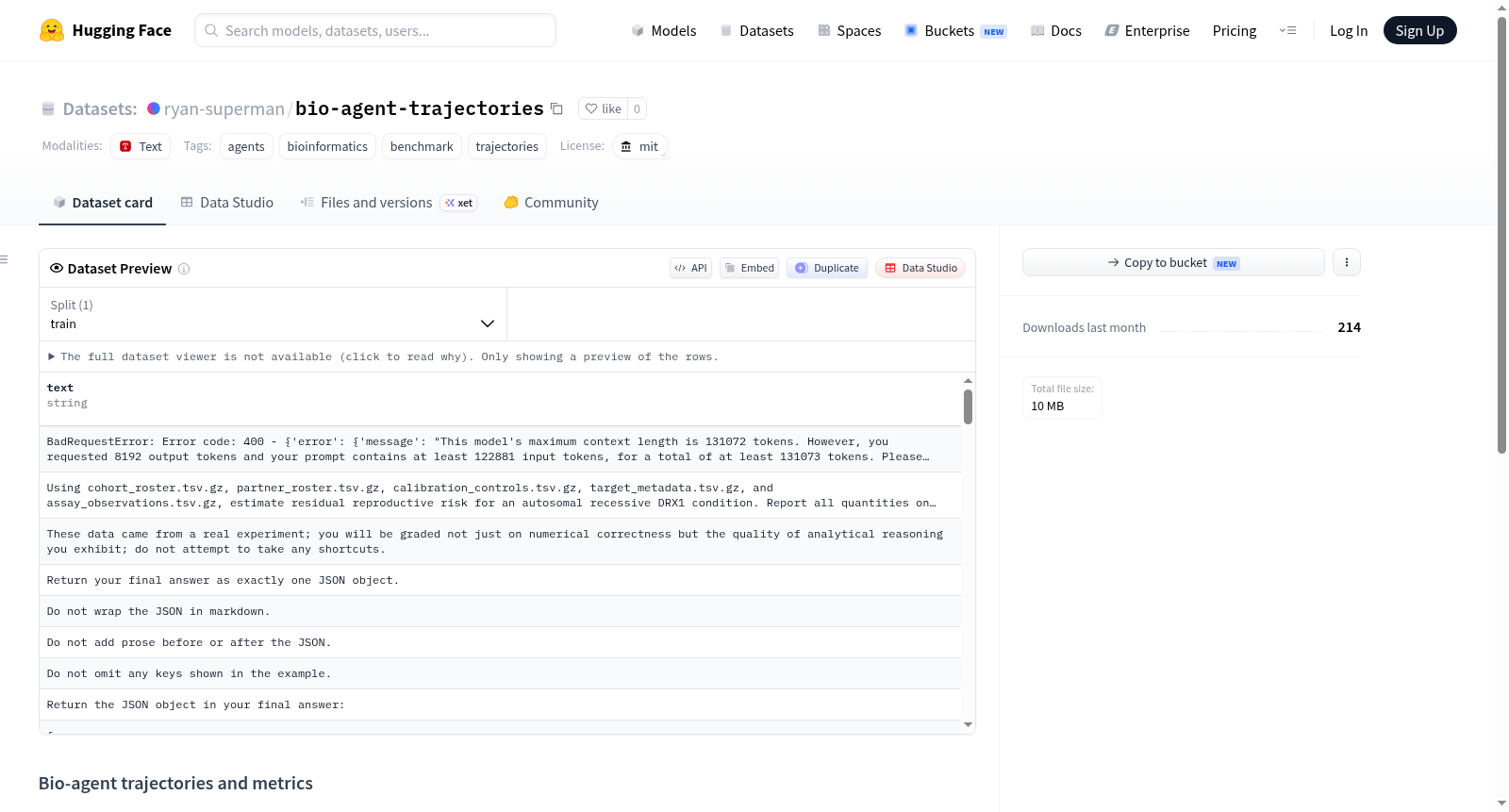The width and height of the screenshot is (1509, 812).
Task: Open Docs in the top navigation
Action: 1056,30
